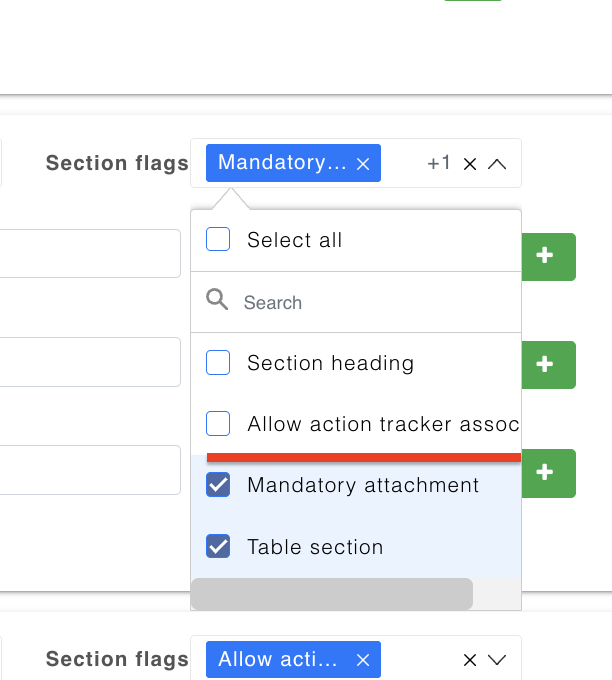This screenshot has width=612, height=680.
Task: Remove the 'Allow acti...' chip via its X
Action: (363, 660)
